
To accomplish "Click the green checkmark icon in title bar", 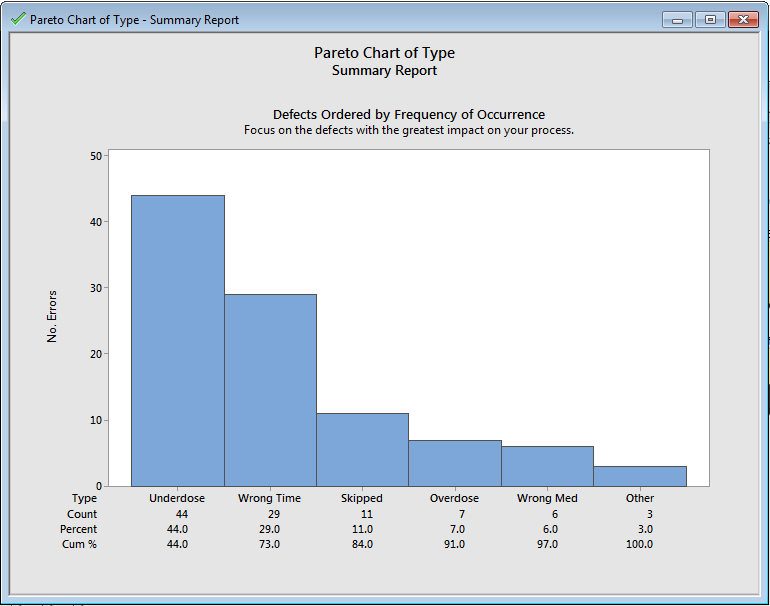I will [18, 19].
